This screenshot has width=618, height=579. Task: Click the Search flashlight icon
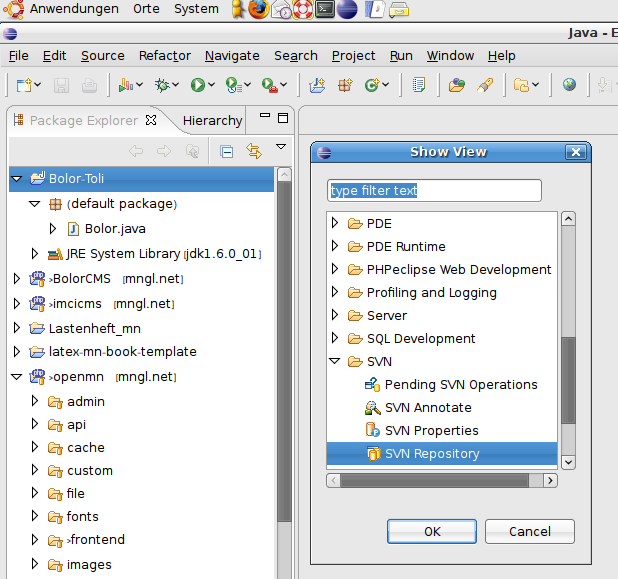point(485,85)
